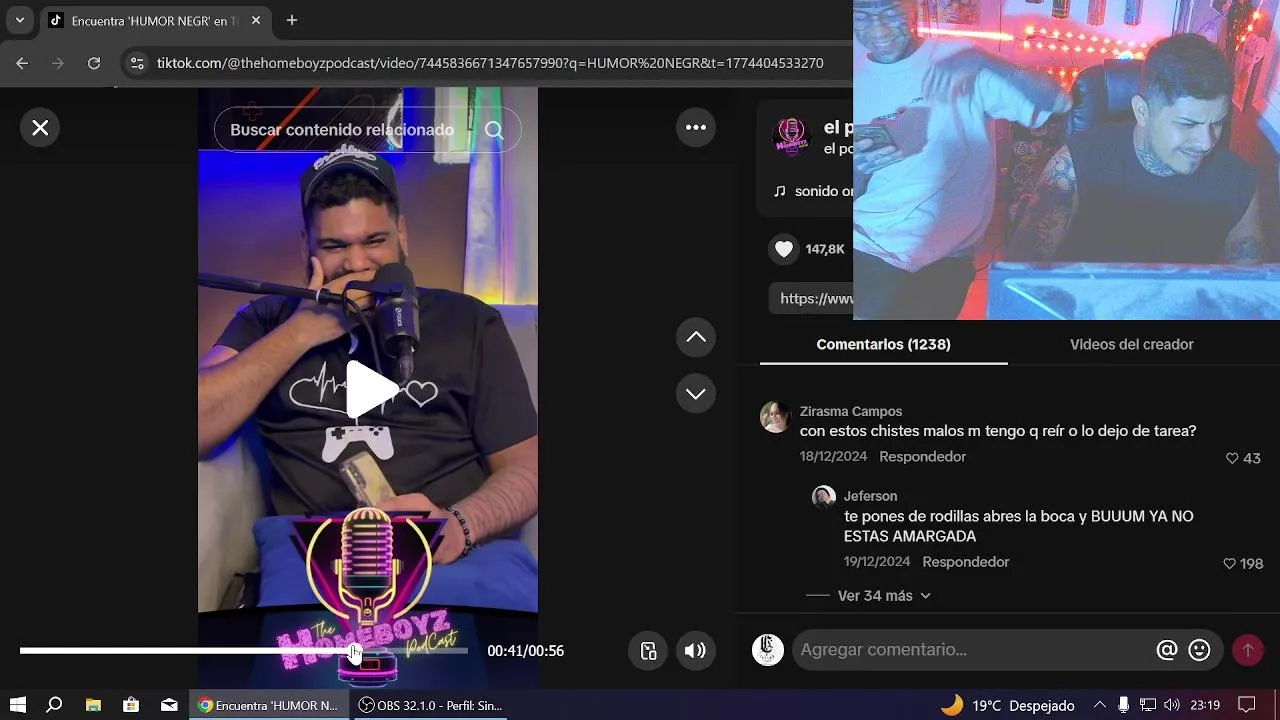
Task: Seek on the video progress bar
Action: (244, 651)
